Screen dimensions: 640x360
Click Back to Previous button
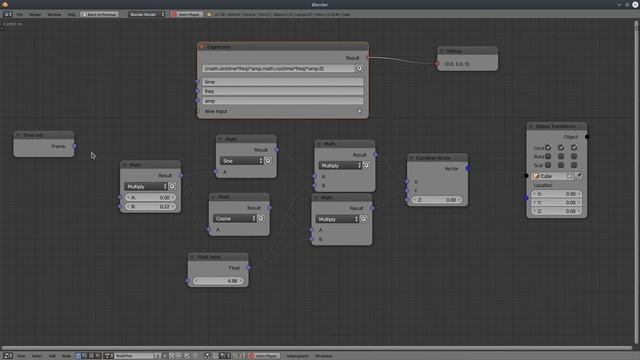click(99, 14)
